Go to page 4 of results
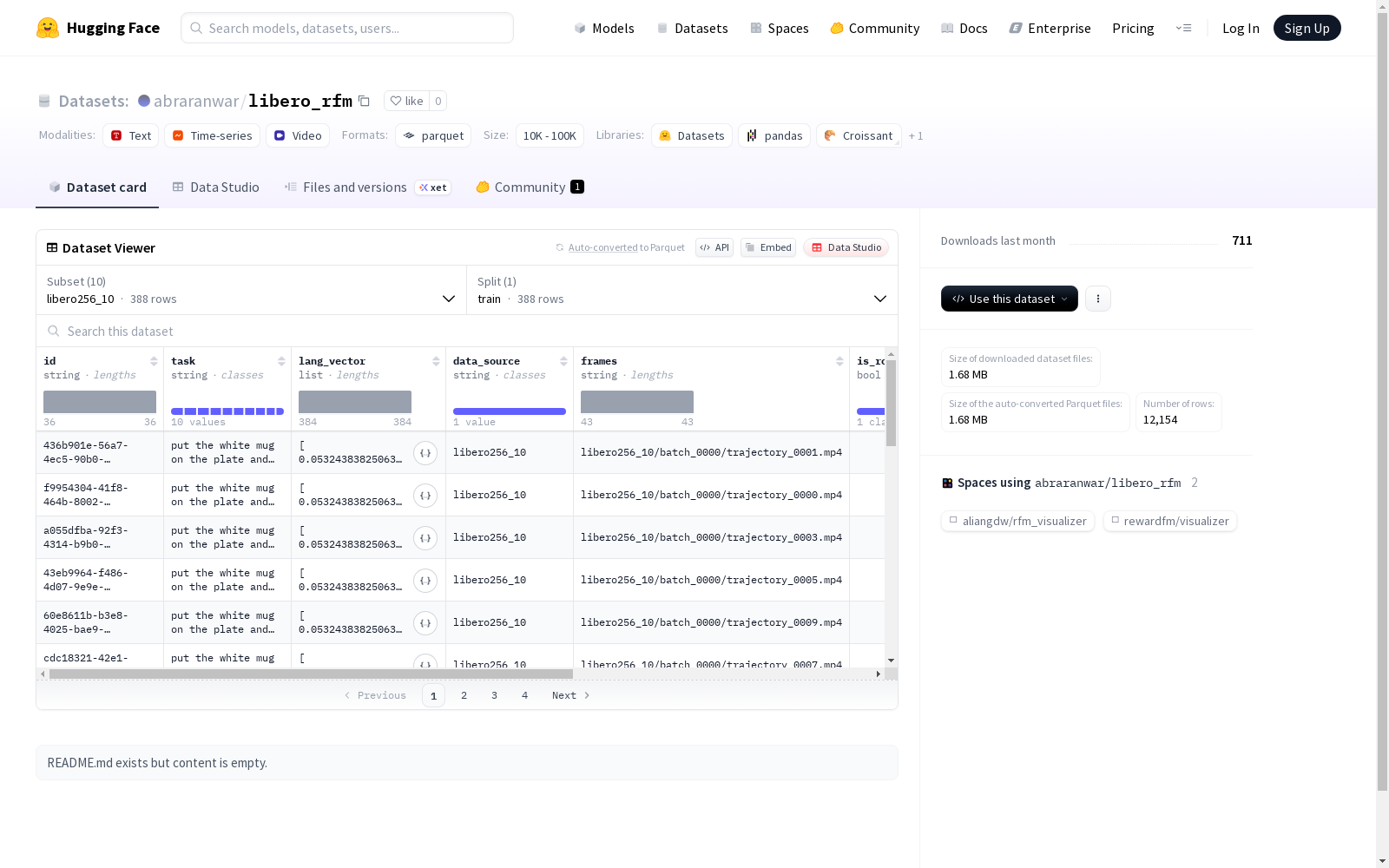The width and height of the screenshot is (1389, 868). (x=525, y=695)
